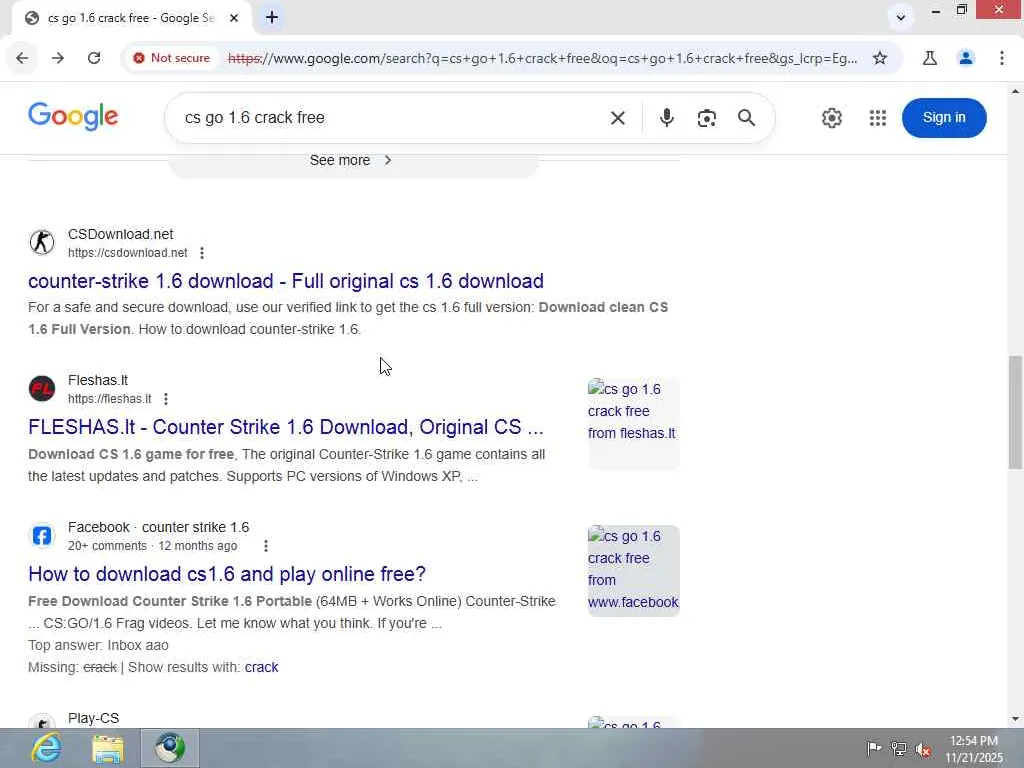Screen dimensions: 1024x768
Task: Click the Chrome taskbar button
Action: (170, 748)
